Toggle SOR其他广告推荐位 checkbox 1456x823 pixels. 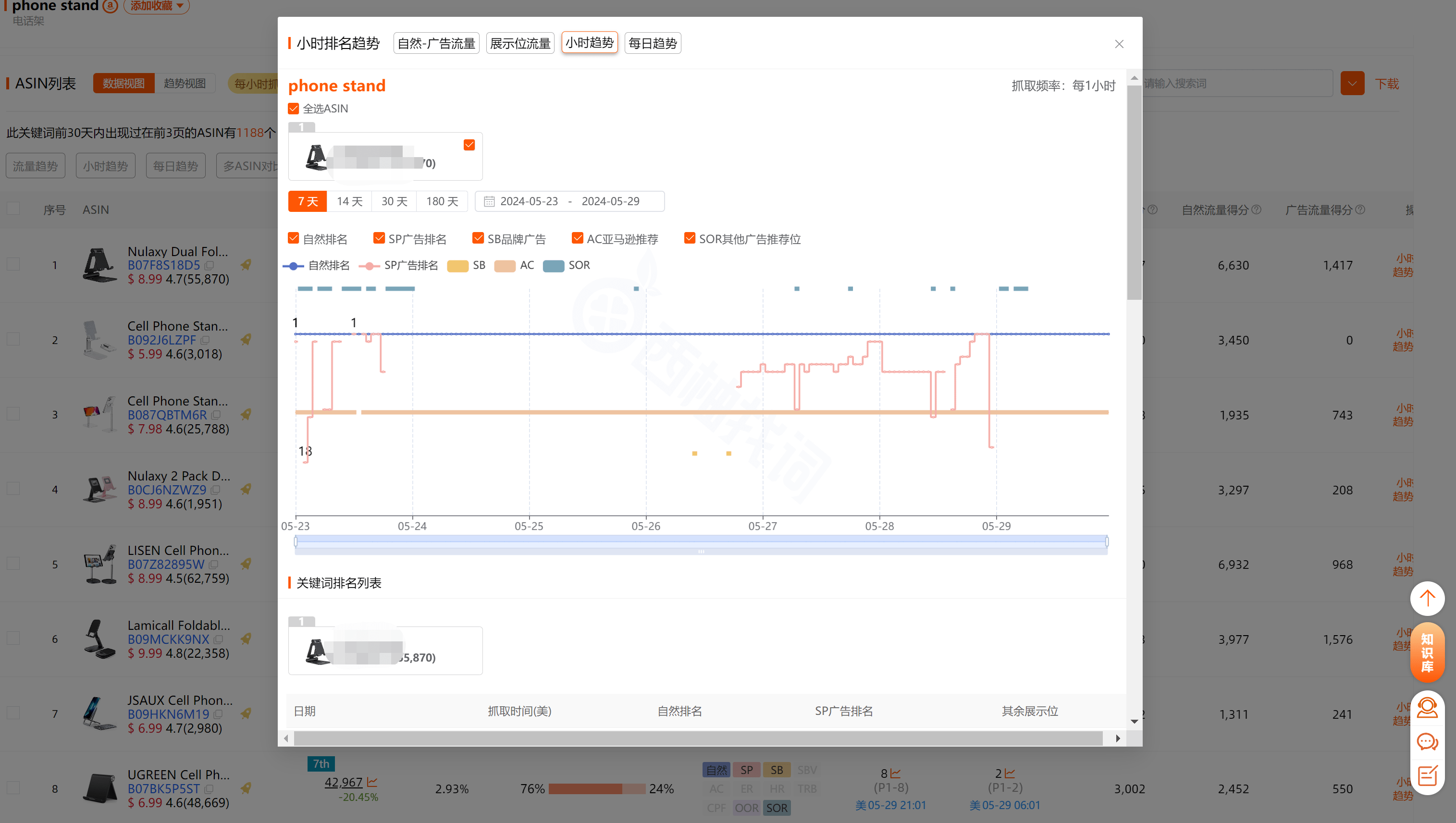[690, 238]
